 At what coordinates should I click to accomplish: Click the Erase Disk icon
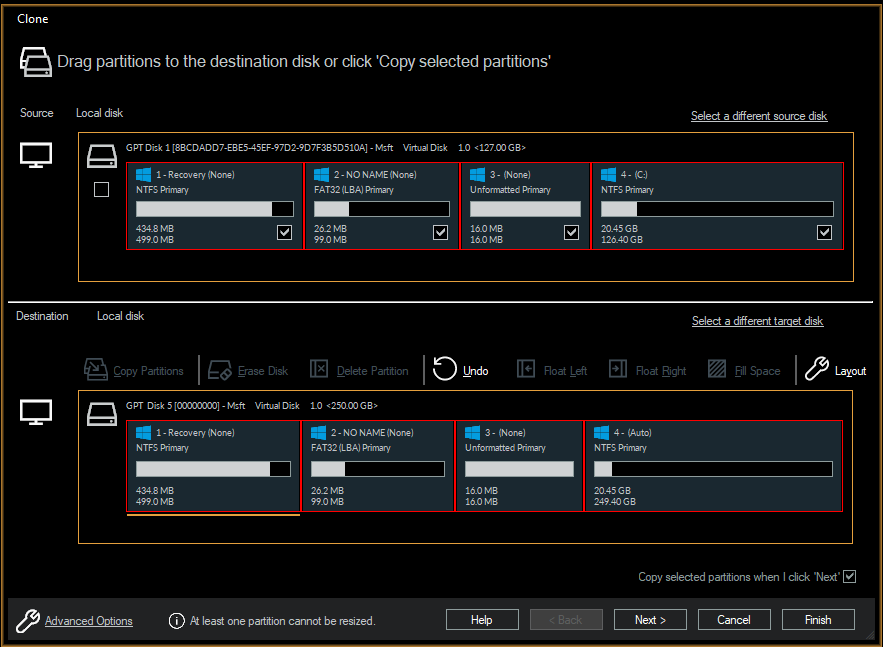click(220, 369)
